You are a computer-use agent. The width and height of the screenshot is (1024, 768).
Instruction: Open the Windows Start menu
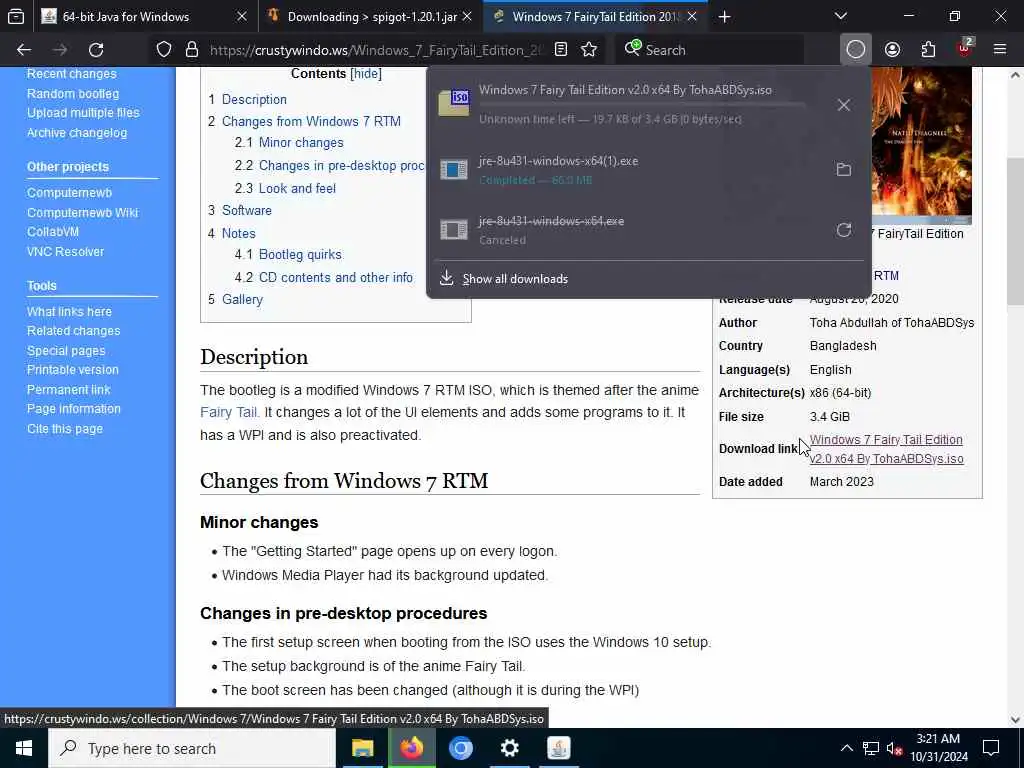pos(24,748)
